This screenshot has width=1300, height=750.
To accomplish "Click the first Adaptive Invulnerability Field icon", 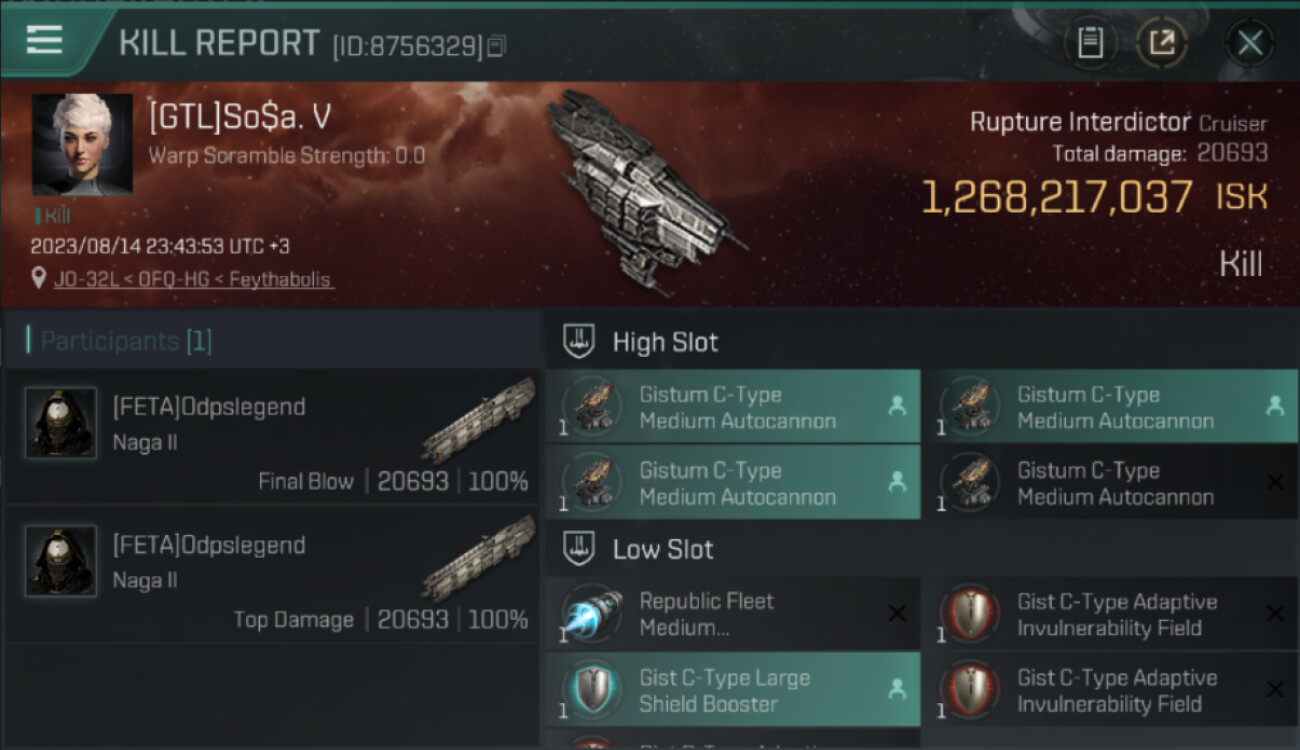I will pyautogui.click(x=970, y=614).
